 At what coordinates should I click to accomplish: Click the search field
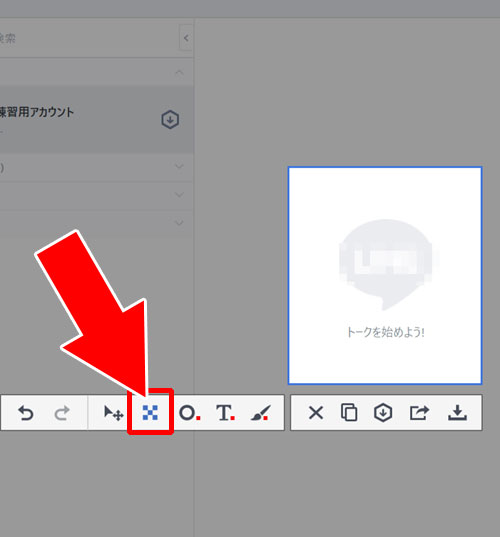click(x=88, y=38)
